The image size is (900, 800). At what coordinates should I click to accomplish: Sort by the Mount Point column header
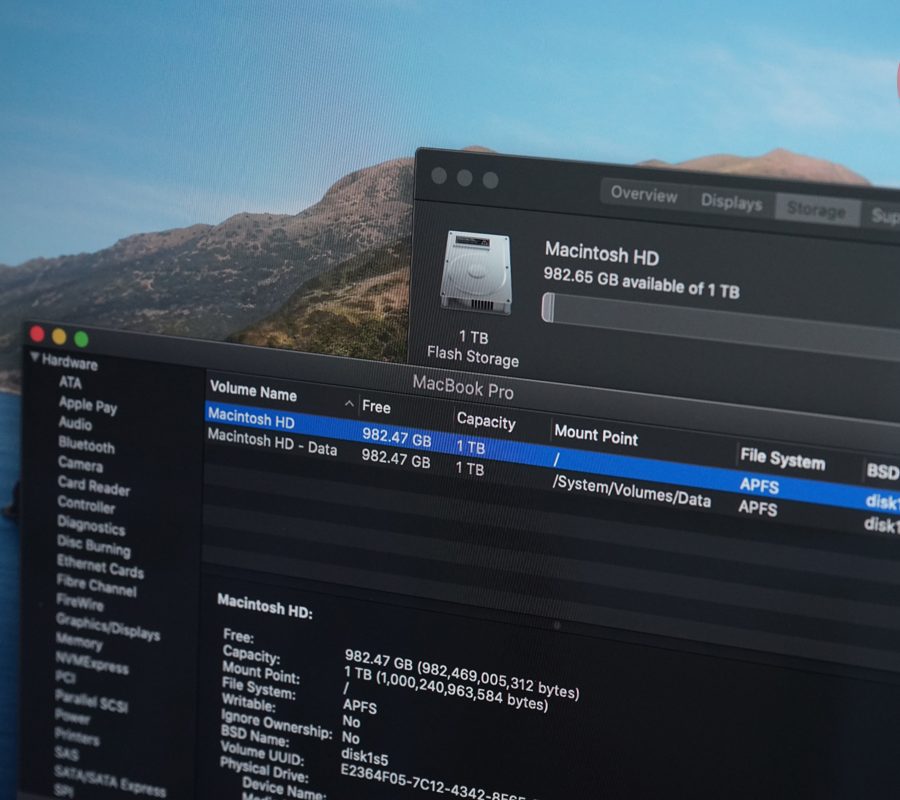pyautogui.click(x=596, y=436)
